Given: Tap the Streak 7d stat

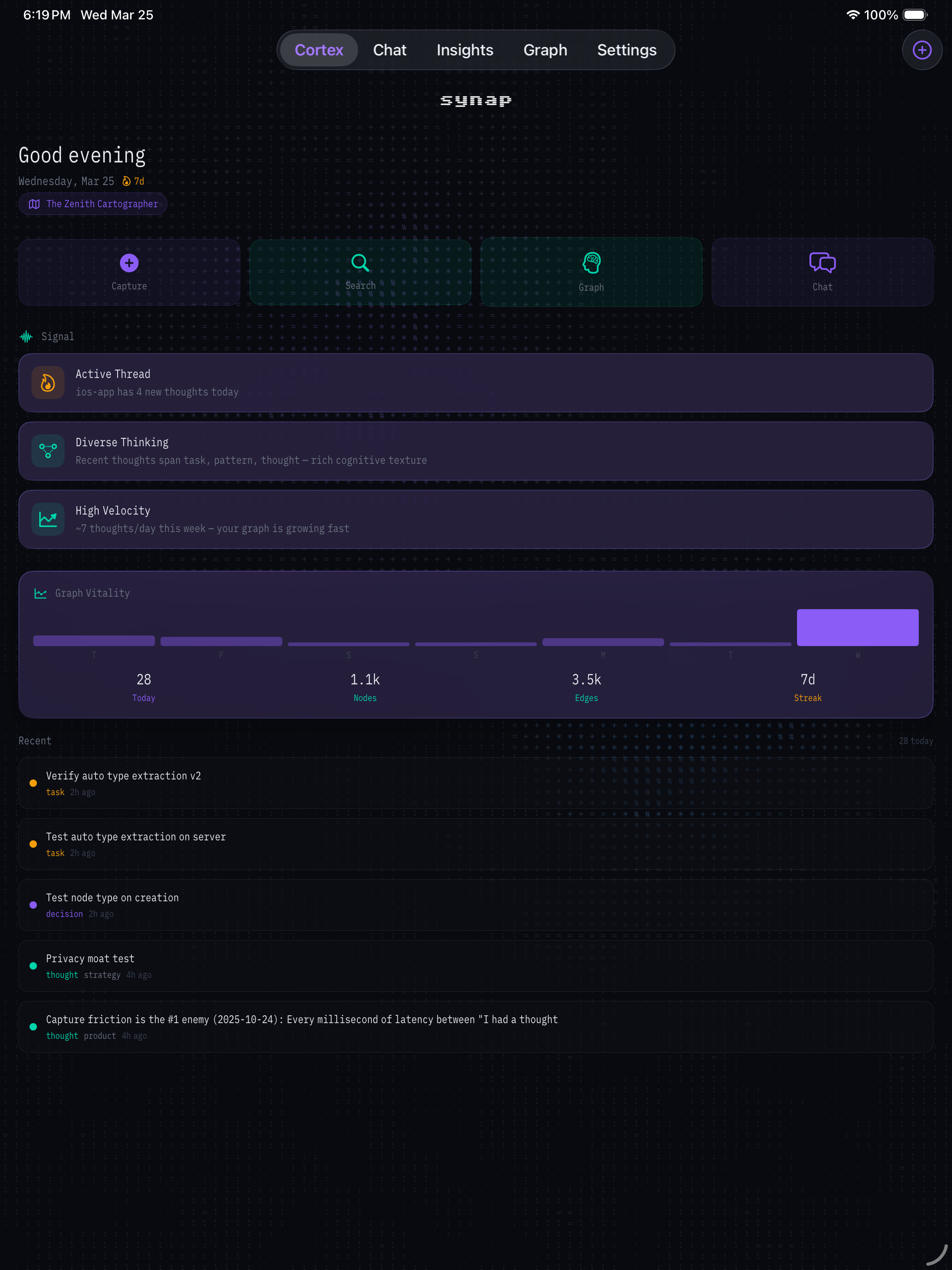Looking at the screenshot, I should 807,687.
